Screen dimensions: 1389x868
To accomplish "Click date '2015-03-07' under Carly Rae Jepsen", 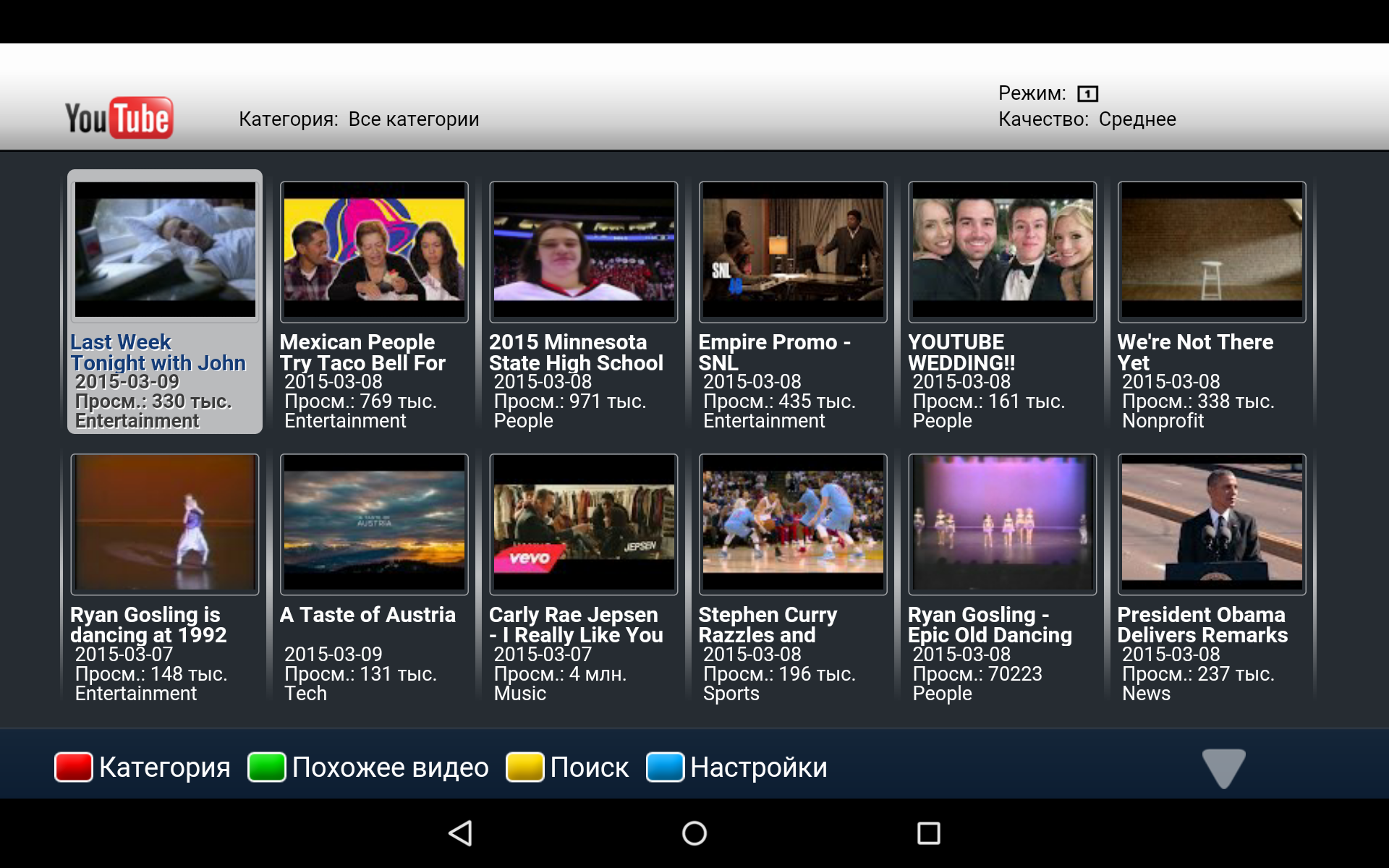I will pos(543,655).
